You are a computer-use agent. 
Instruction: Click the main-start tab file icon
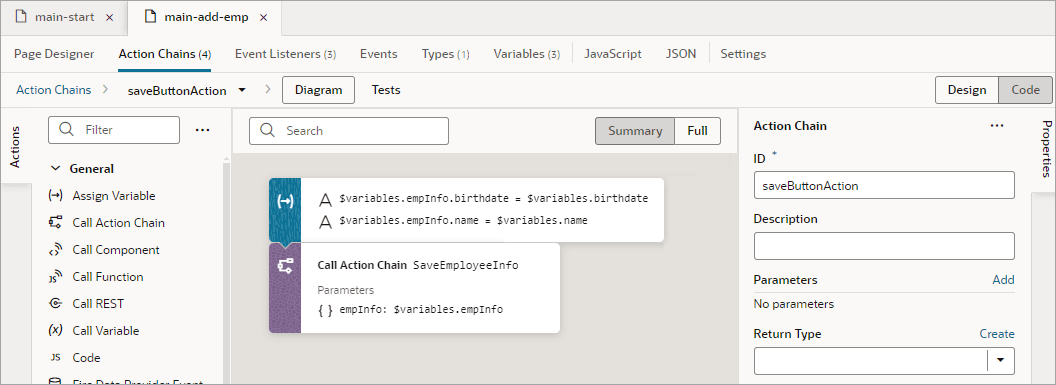[22, 17]
